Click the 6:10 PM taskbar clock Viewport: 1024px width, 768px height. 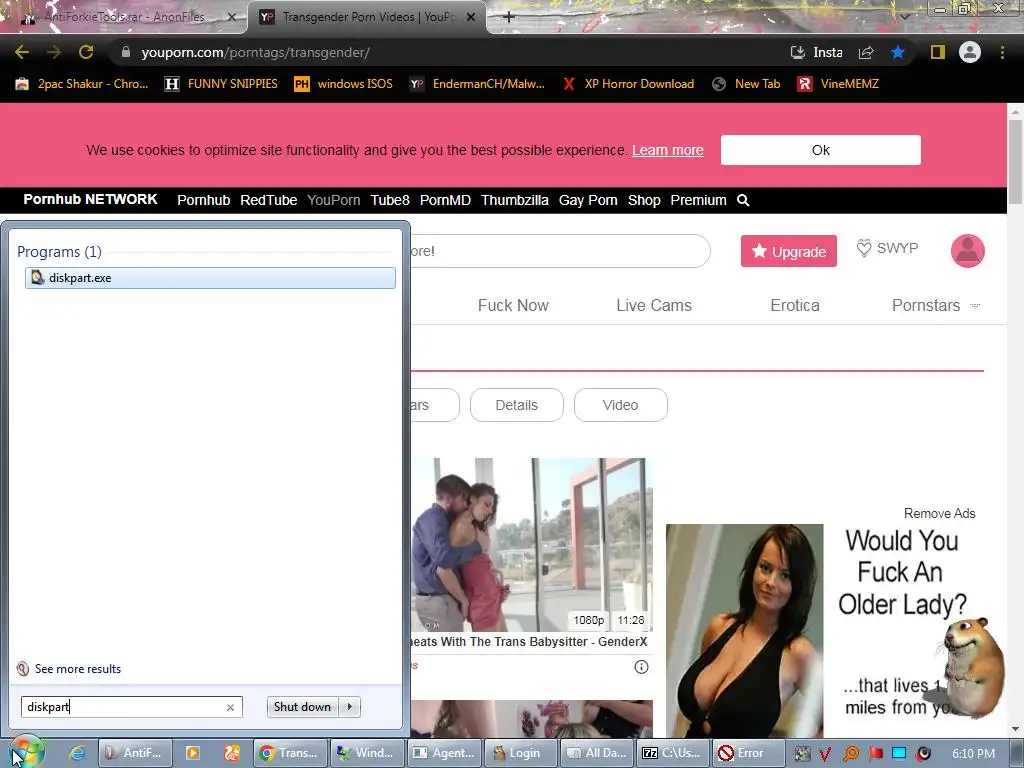click(x=973, y=754)
